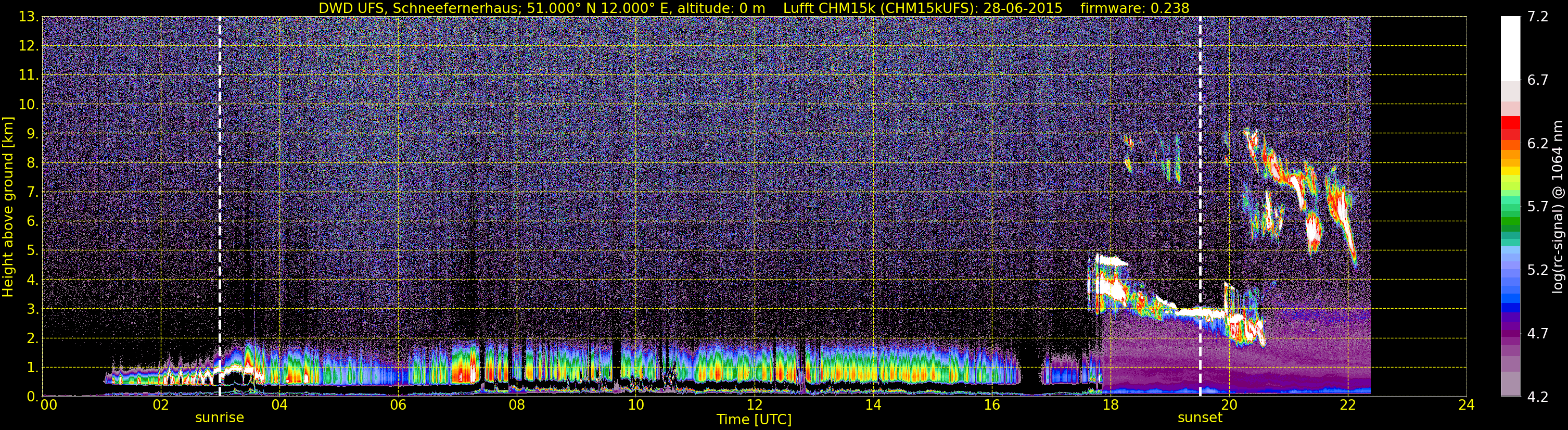The width and height of the screenshot is (1568, 430).
Task: Click the '0.' height axis tick label
Action: [32, 397]
